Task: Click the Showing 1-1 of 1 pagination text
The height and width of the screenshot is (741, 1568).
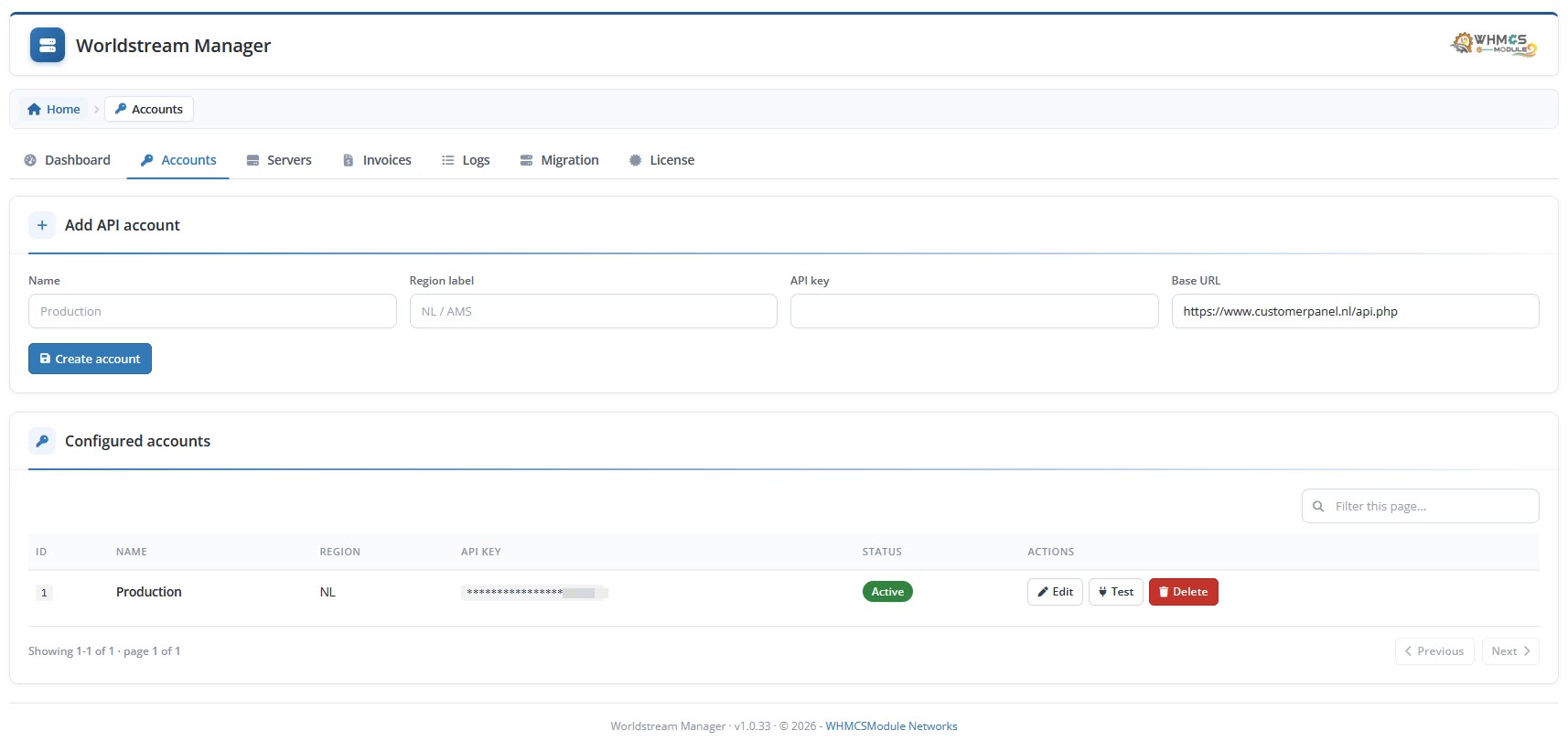Action: (x=104, y=651)
